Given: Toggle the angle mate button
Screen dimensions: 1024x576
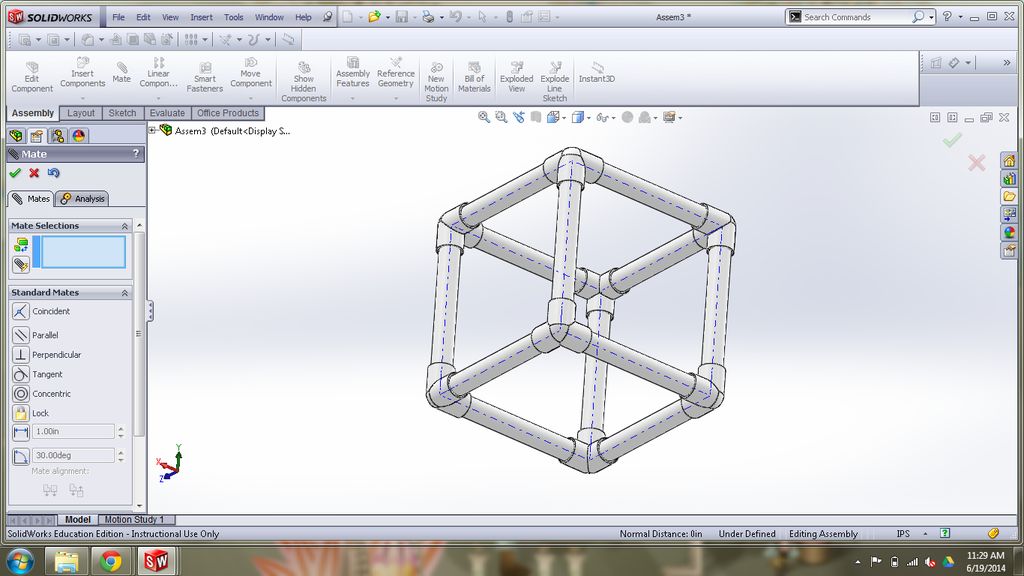Looking at the screenshot, I should (21, 456).
